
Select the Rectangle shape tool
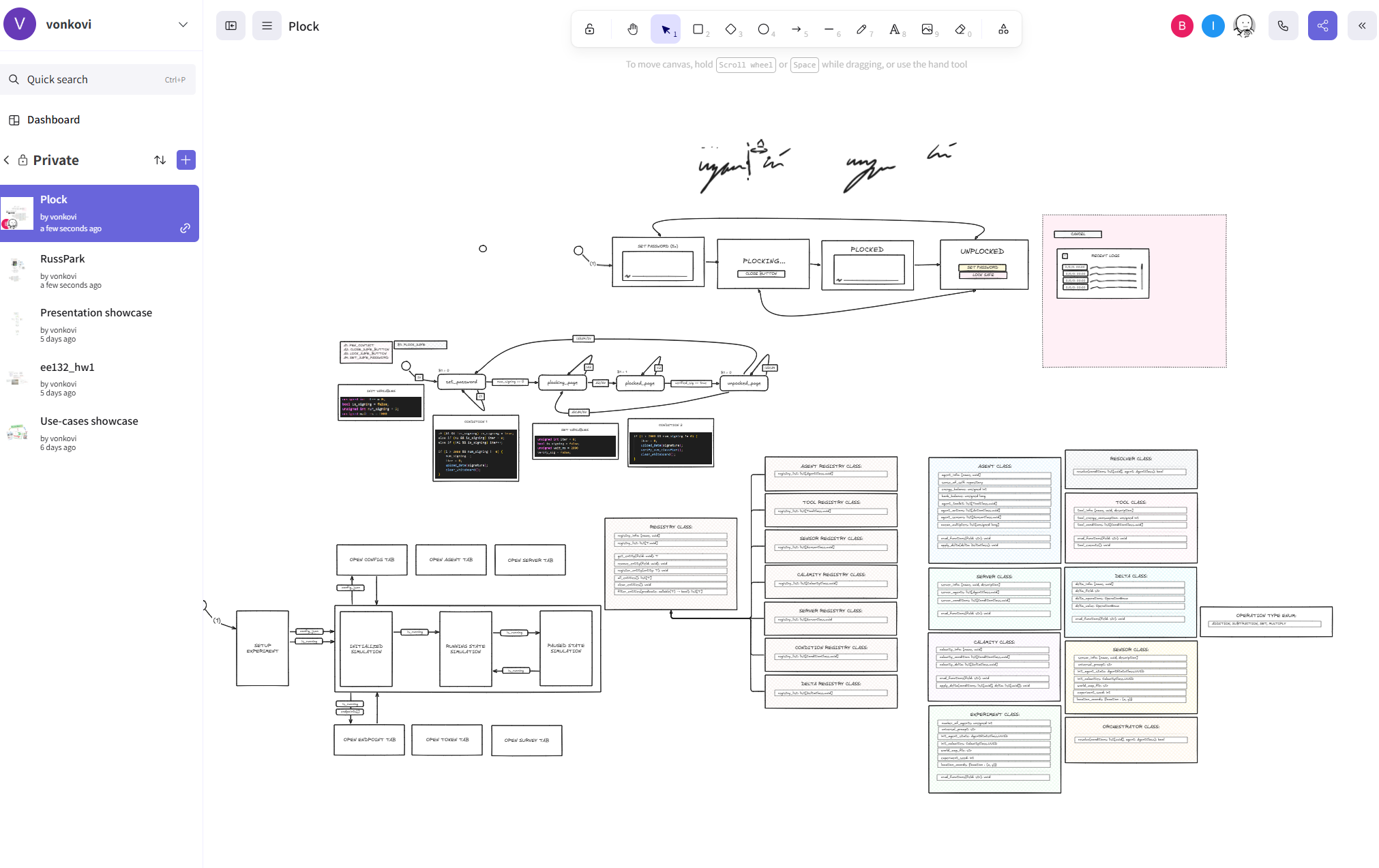point(698,29)
